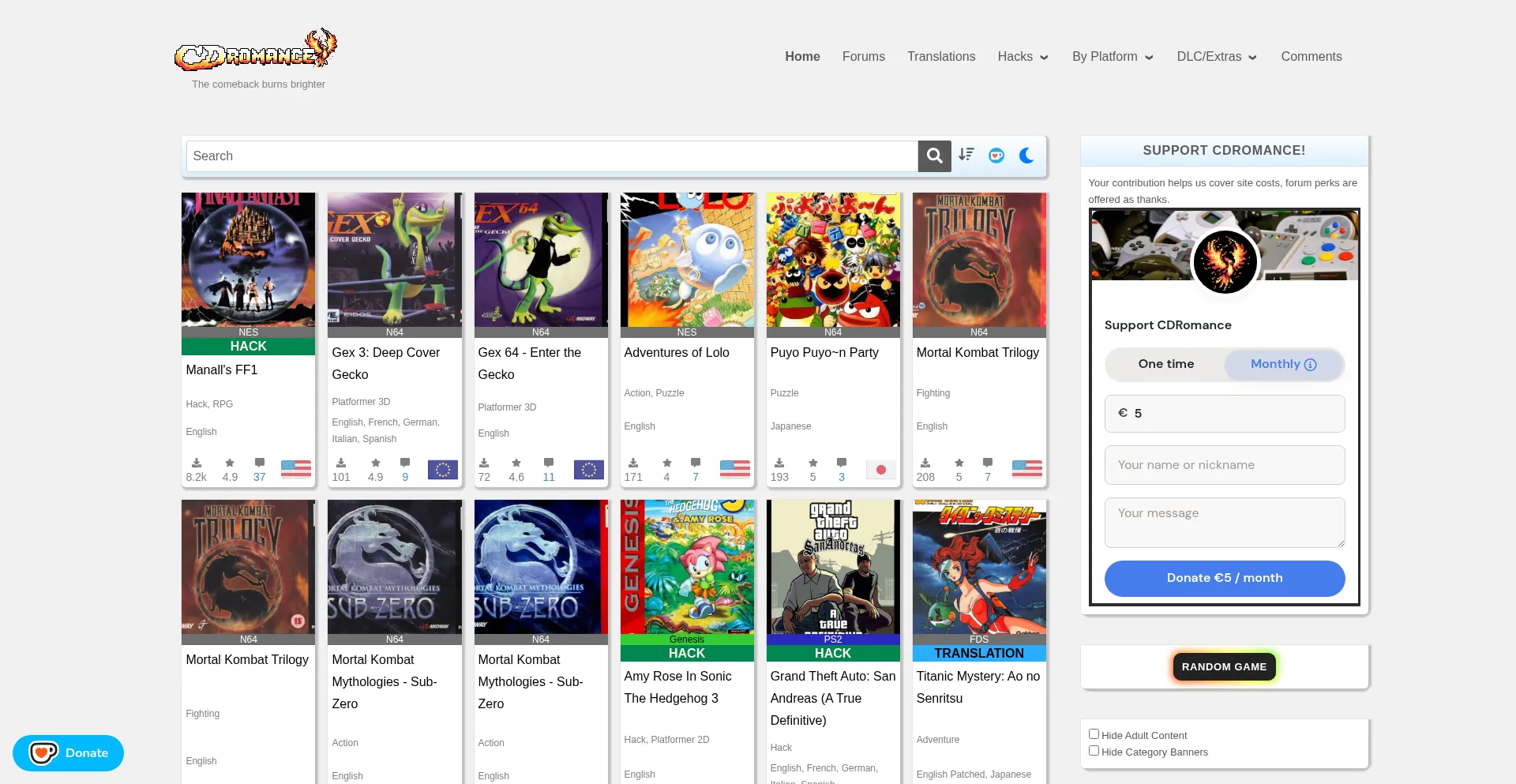Open the sort order icon
The image size is (1516, 784).
coord(966,155)
